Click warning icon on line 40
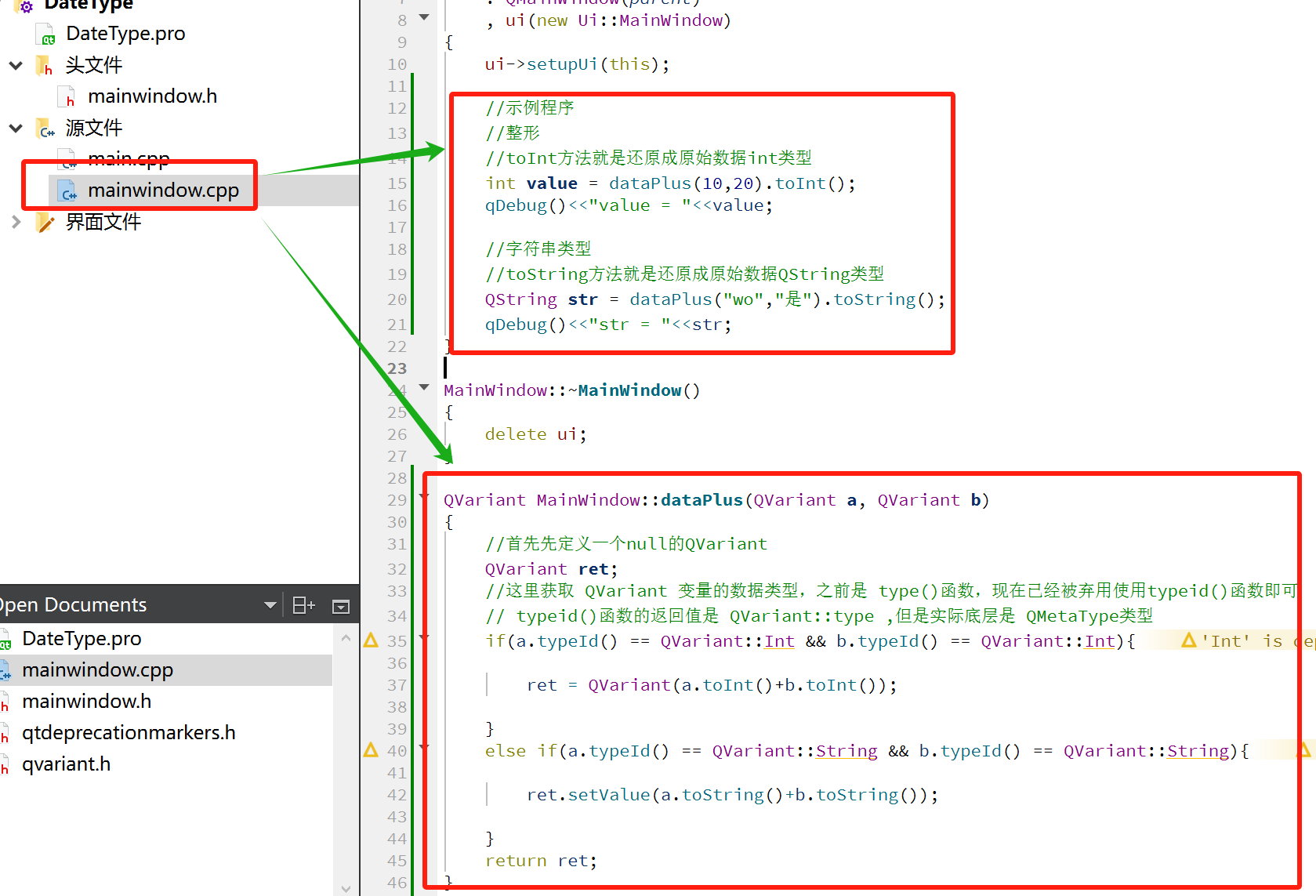This screenshot has width=1316, height=896. tap(371, 750)
